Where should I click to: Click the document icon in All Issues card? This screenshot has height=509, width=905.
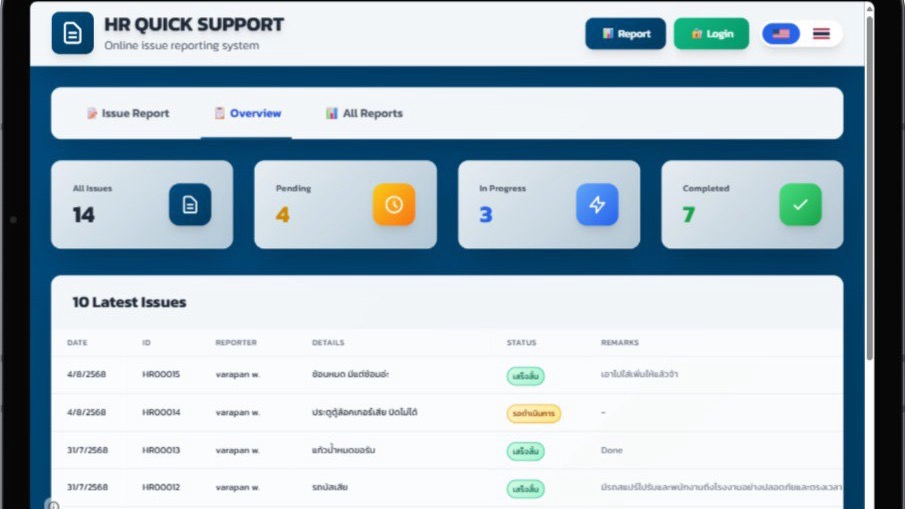(190, 204)
